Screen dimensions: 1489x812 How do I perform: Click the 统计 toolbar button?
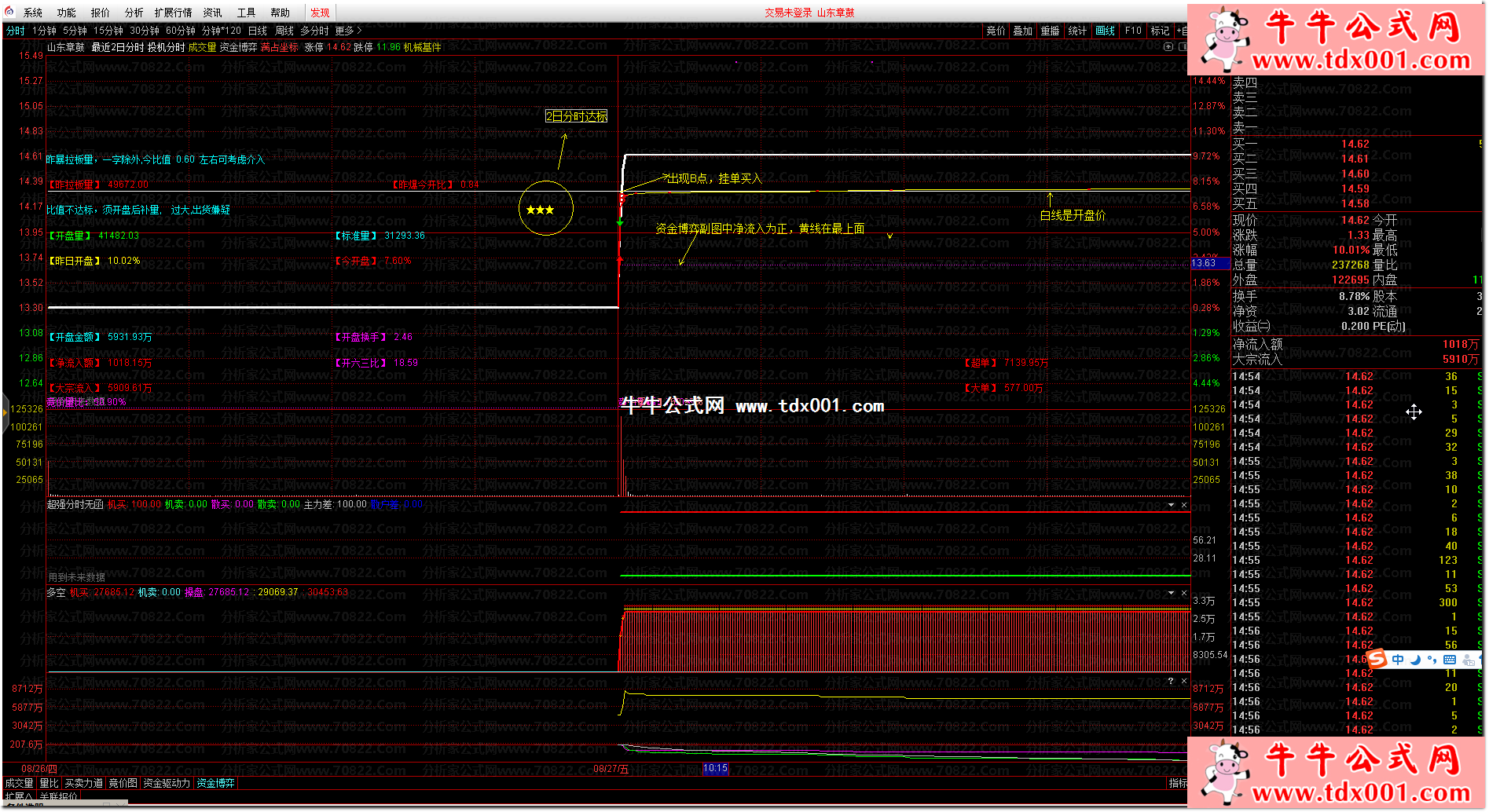pos(1077,31)
